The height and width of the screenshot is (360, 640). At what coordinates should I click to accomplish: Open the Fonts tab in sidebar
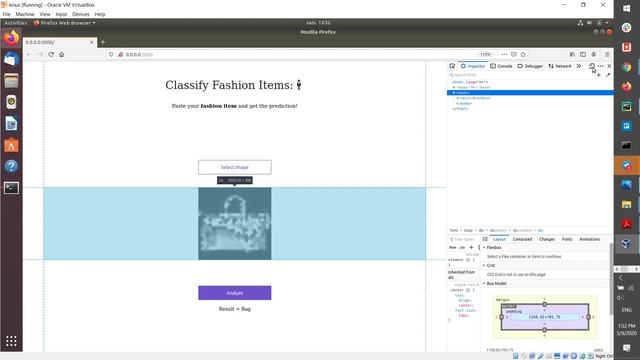(567, 239)
